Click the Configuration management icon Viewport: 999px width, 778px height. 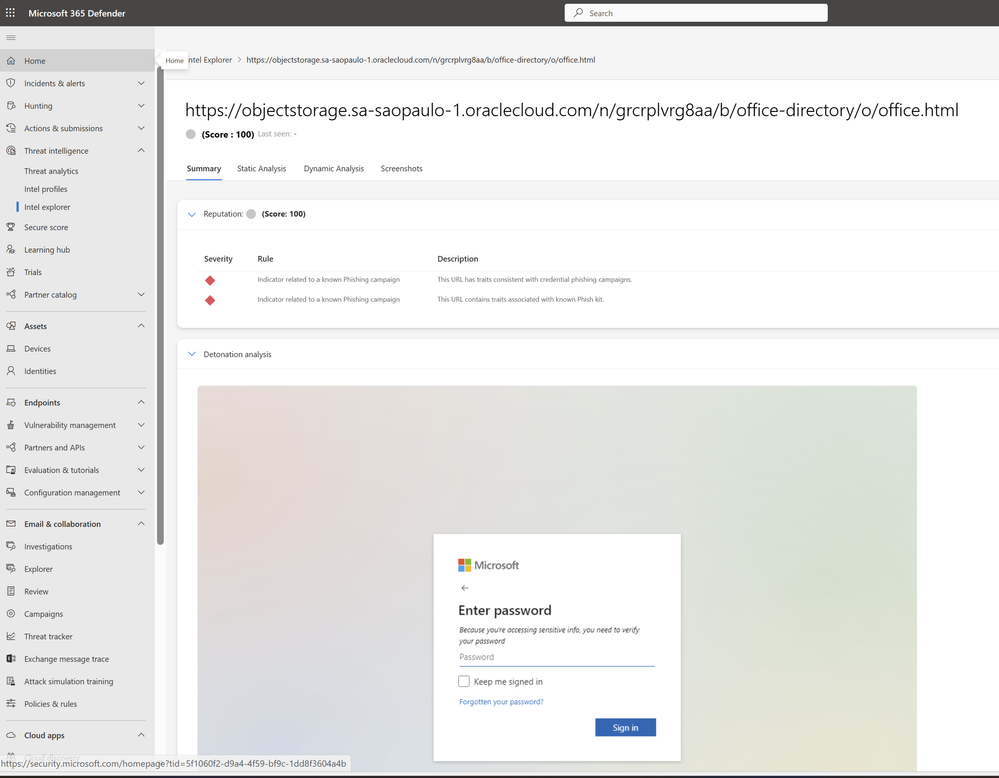pos(11,493)
